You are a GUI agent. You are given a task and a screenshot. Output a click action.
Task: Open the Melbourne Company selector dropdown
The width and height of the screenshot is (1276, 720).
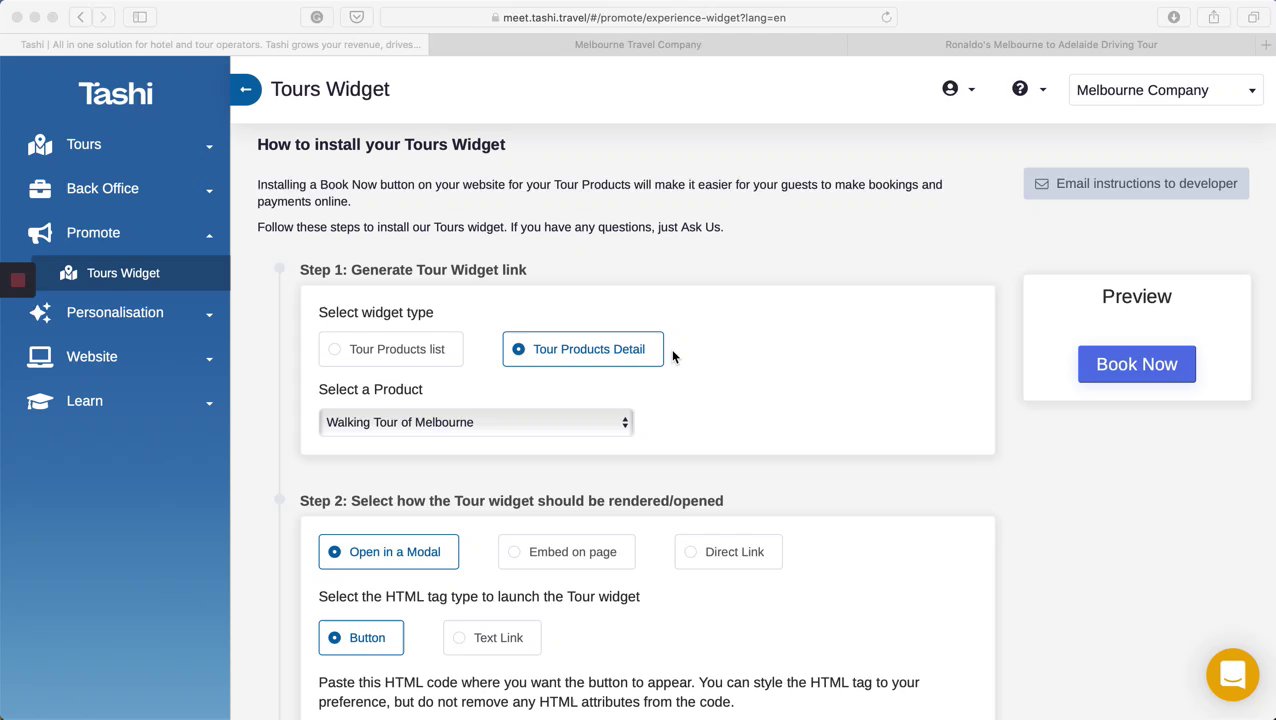(x=1166, y=90)
